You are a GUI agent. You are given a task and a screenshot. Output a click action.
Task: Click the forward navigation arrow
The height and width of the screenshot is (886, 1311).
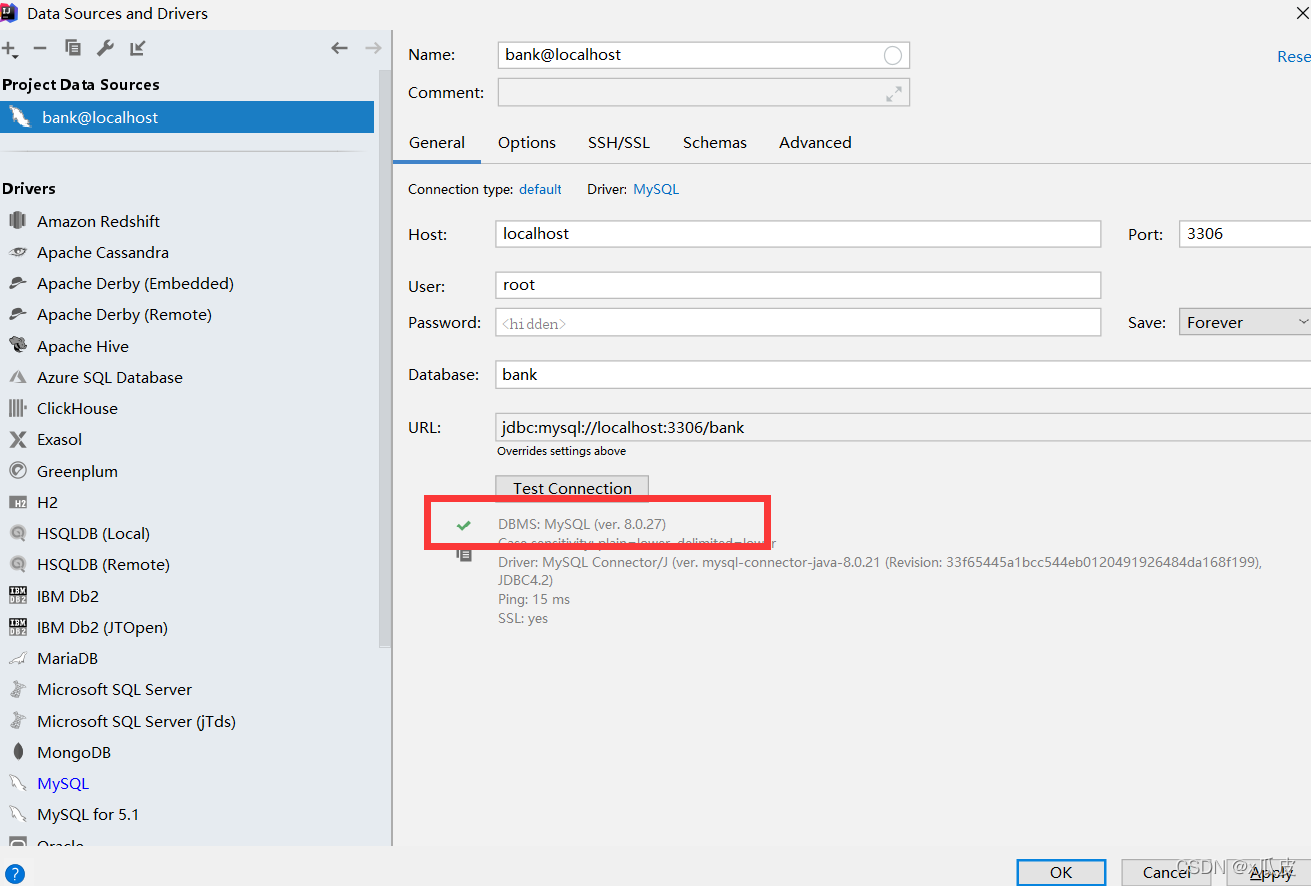[372, 47]
